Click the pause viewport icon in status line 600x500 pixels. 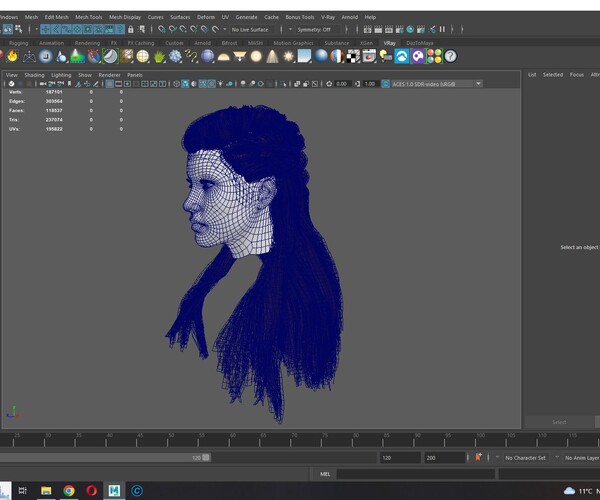pos(442,29)
